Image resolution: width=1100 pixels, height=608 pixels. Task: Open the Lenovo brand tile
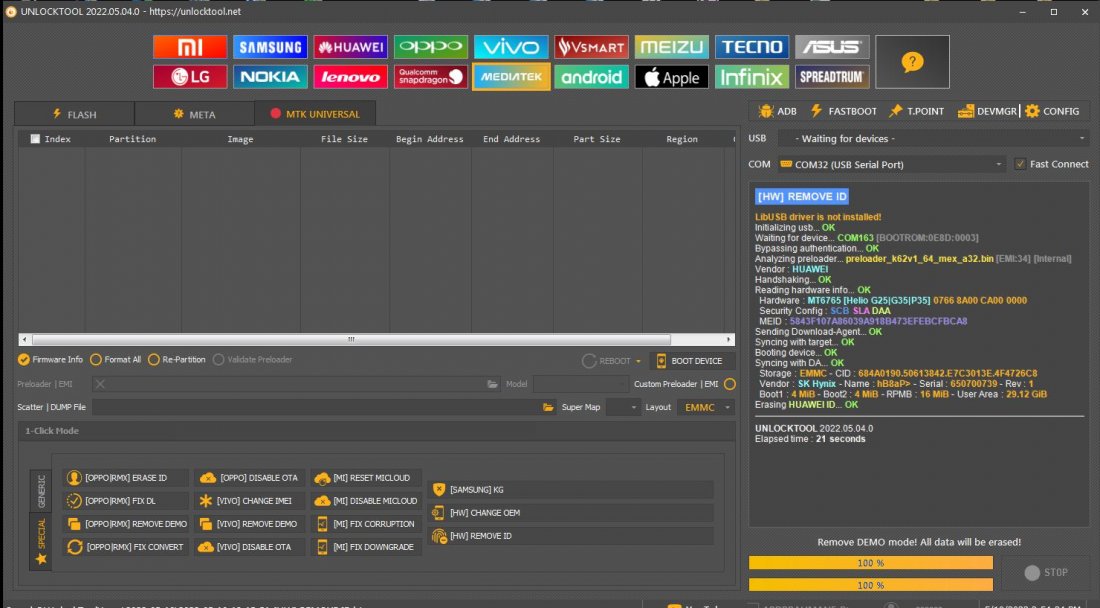[351, 76]
